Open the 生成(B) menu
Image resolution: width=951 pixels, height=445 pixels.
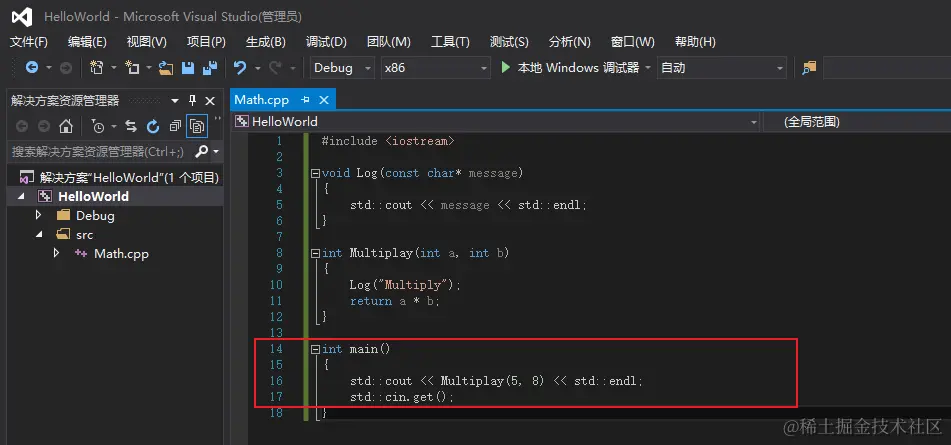point(266,42)
